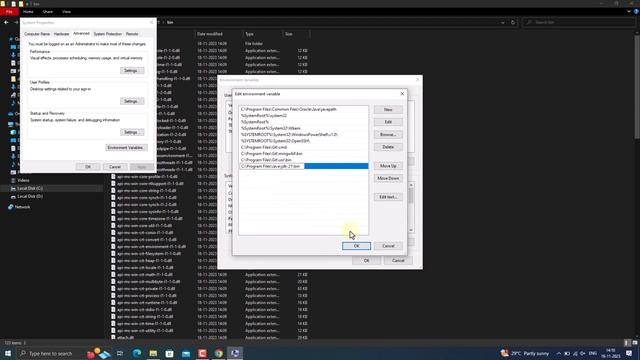Open File menu in File Explorer

pyautogui.click(x=9, y=12)
